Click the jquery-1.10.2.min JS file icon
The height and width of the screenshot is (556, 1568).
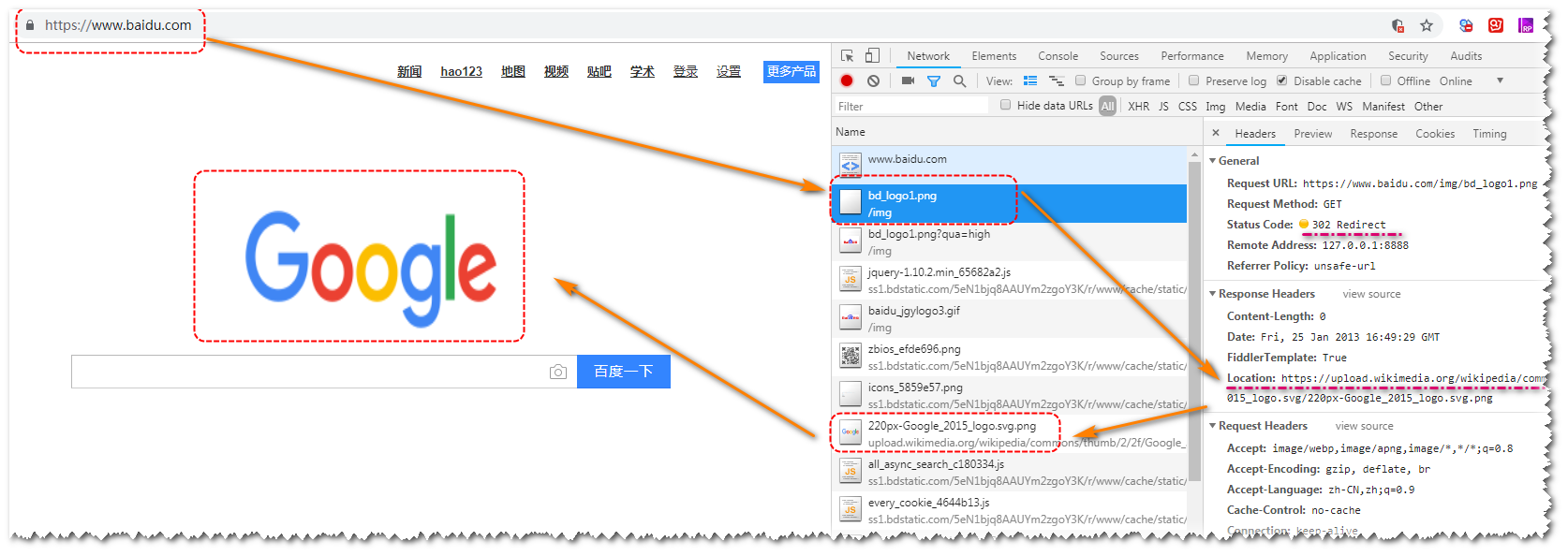coord(851,279)
